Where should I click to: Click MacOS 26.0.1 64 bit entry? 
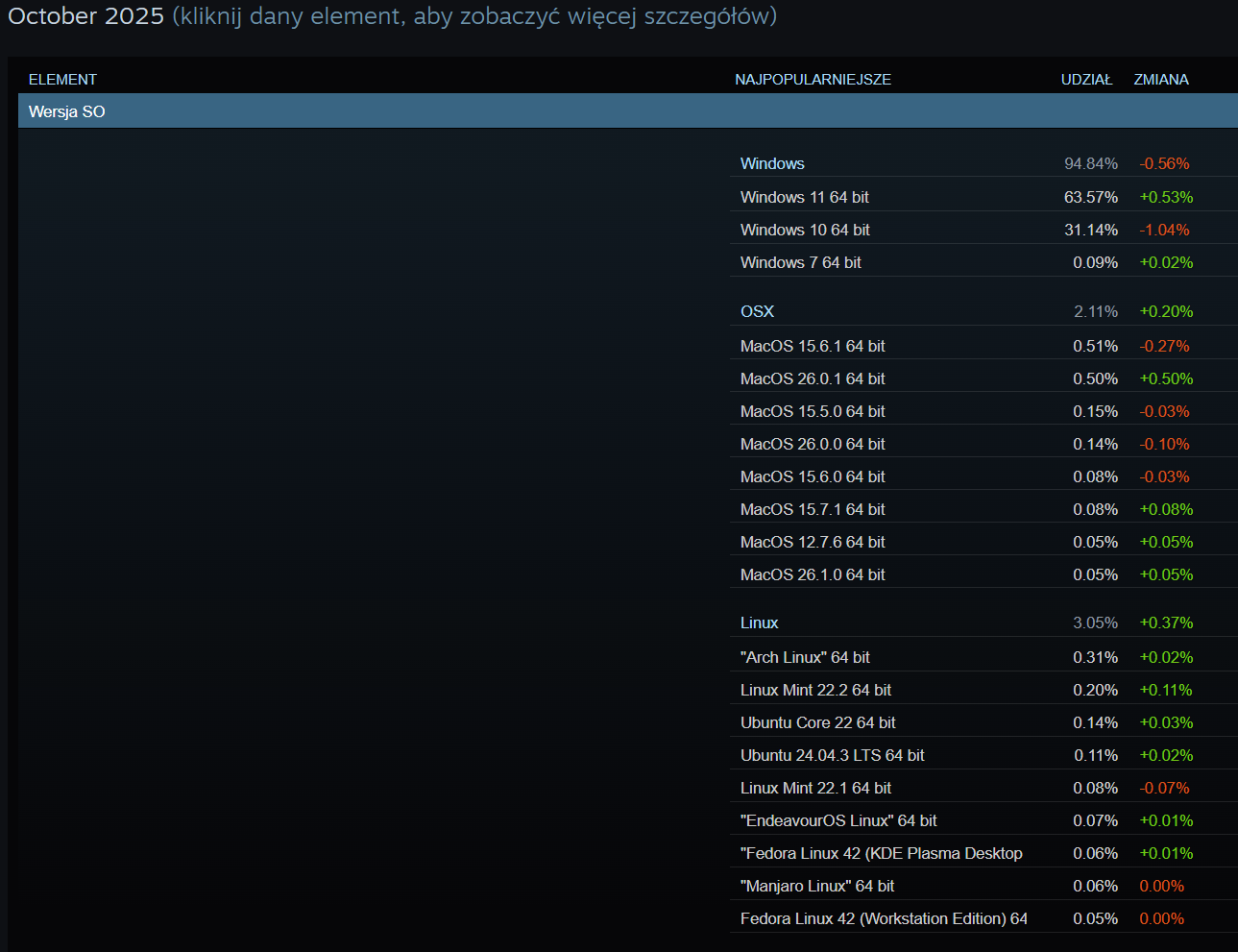[x=813, y=378]
